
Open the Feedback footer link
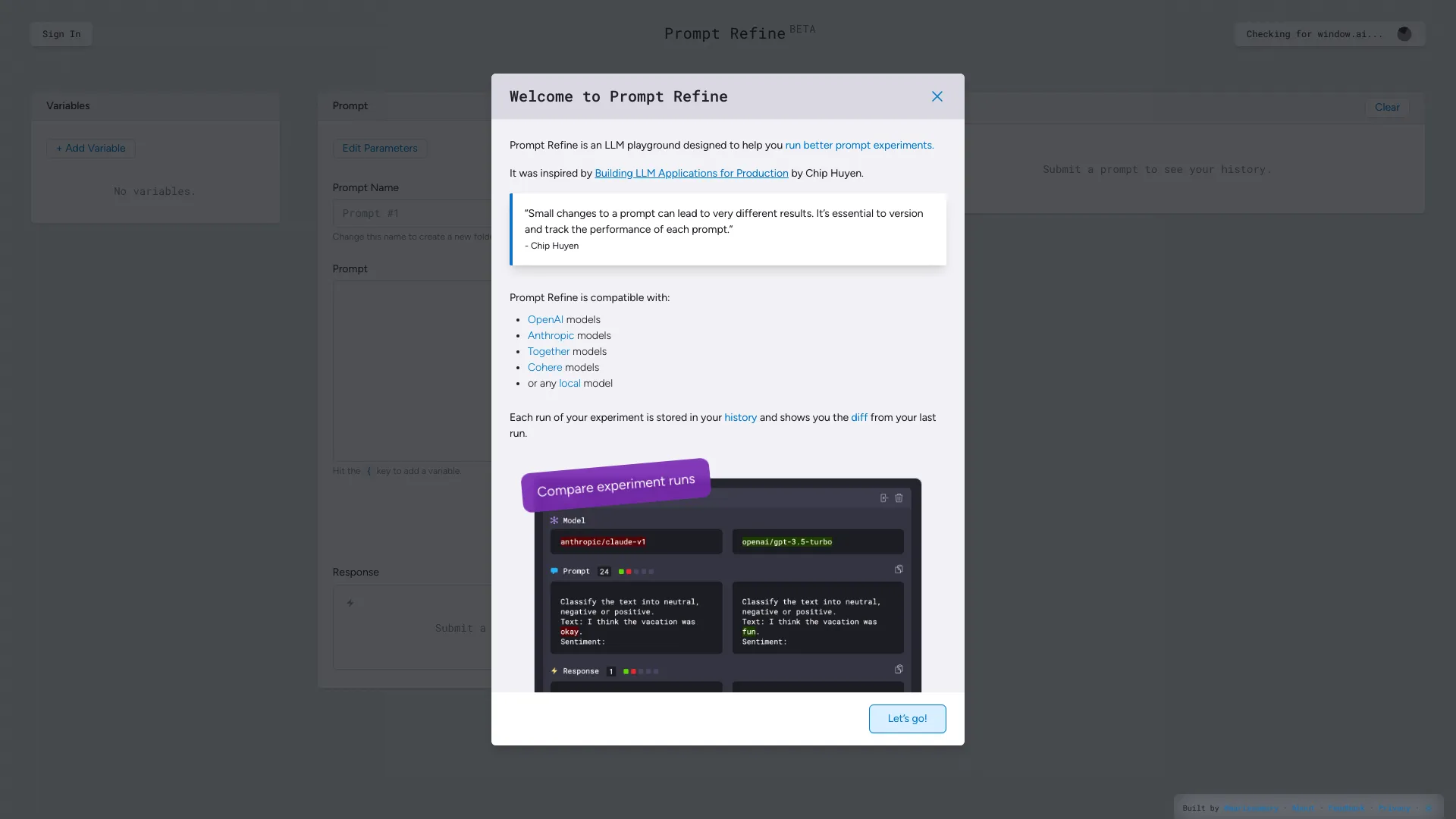point(1346,808)
